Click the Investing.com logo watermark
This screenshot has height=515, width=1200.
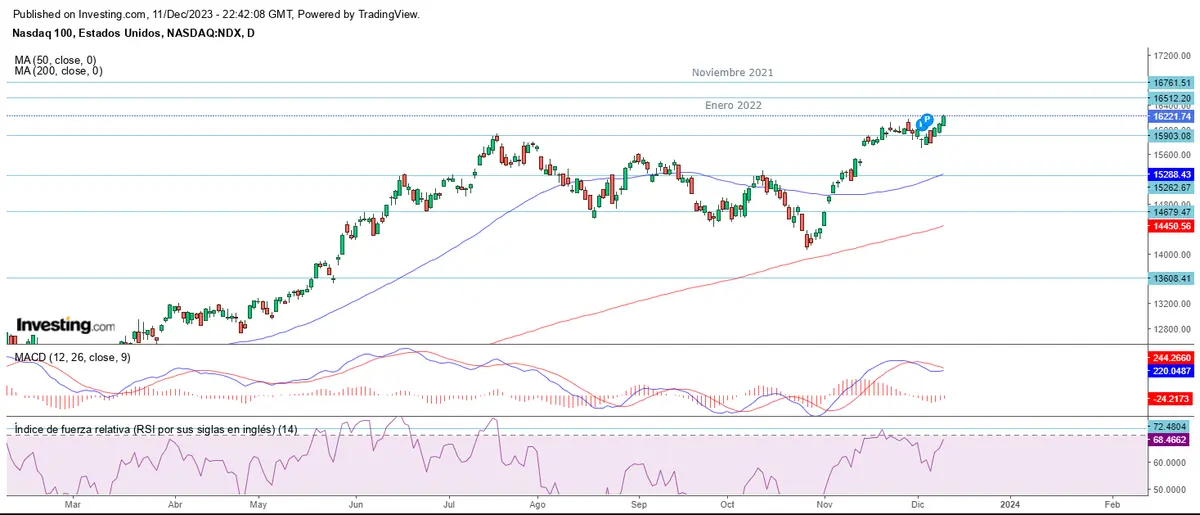[66, 326]
